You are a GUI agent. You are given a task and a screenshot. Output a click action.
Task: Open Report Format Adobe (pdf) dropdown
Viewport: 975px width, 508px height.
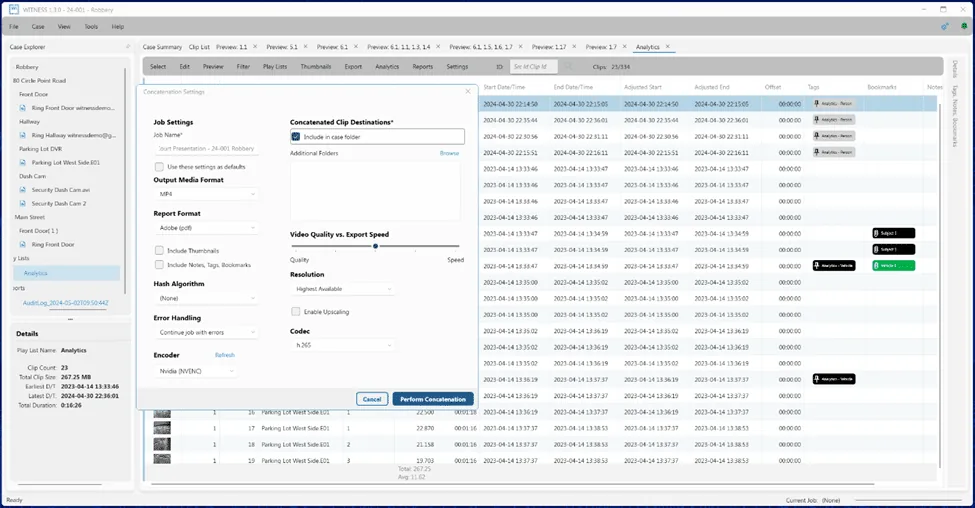[x=206, y=228]
